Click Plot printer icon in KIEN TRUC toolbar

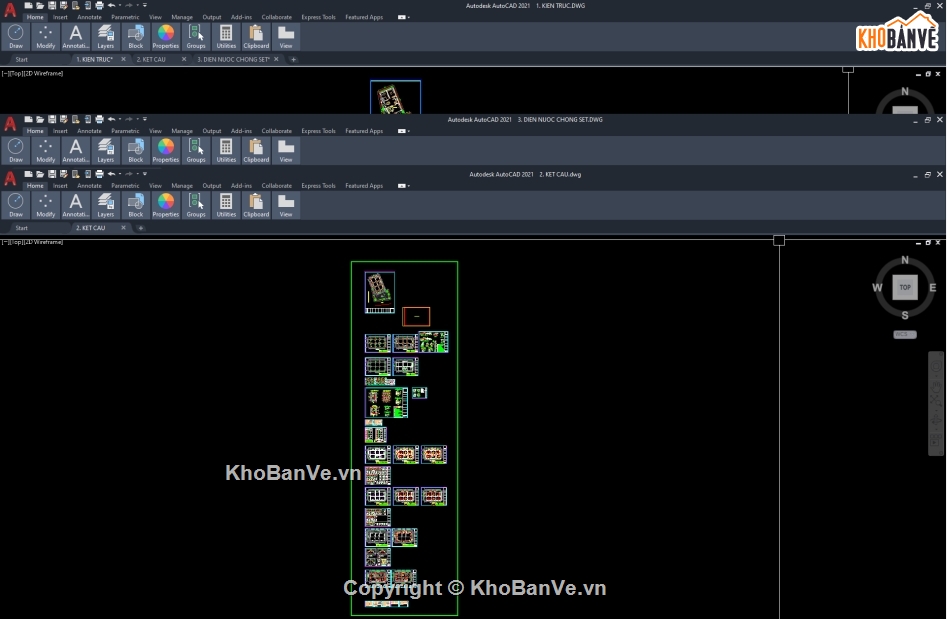coord(99,5)
